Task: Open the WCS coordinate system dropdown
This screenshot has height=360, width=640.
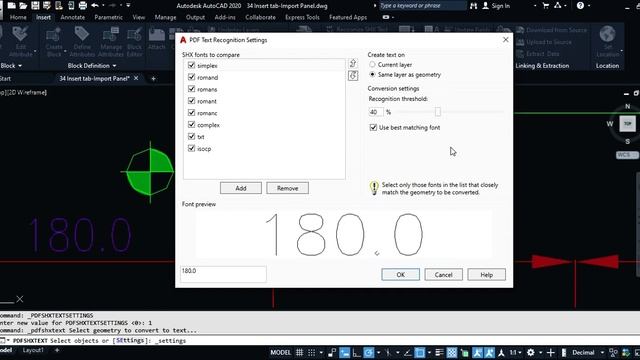Action: point(627,155)
